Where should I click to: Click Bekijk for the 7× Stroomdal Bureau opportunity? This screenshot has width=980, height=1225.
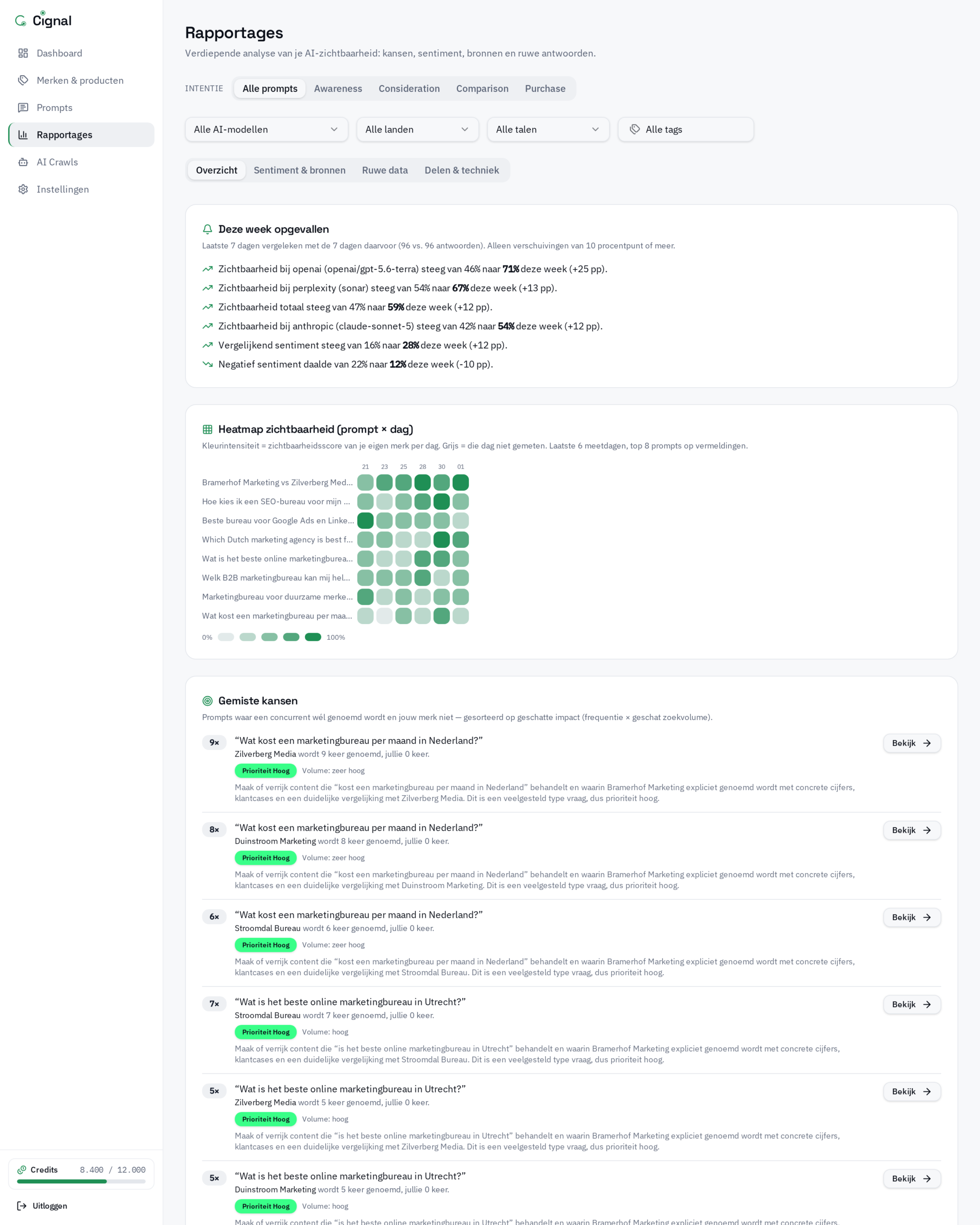912,1005
